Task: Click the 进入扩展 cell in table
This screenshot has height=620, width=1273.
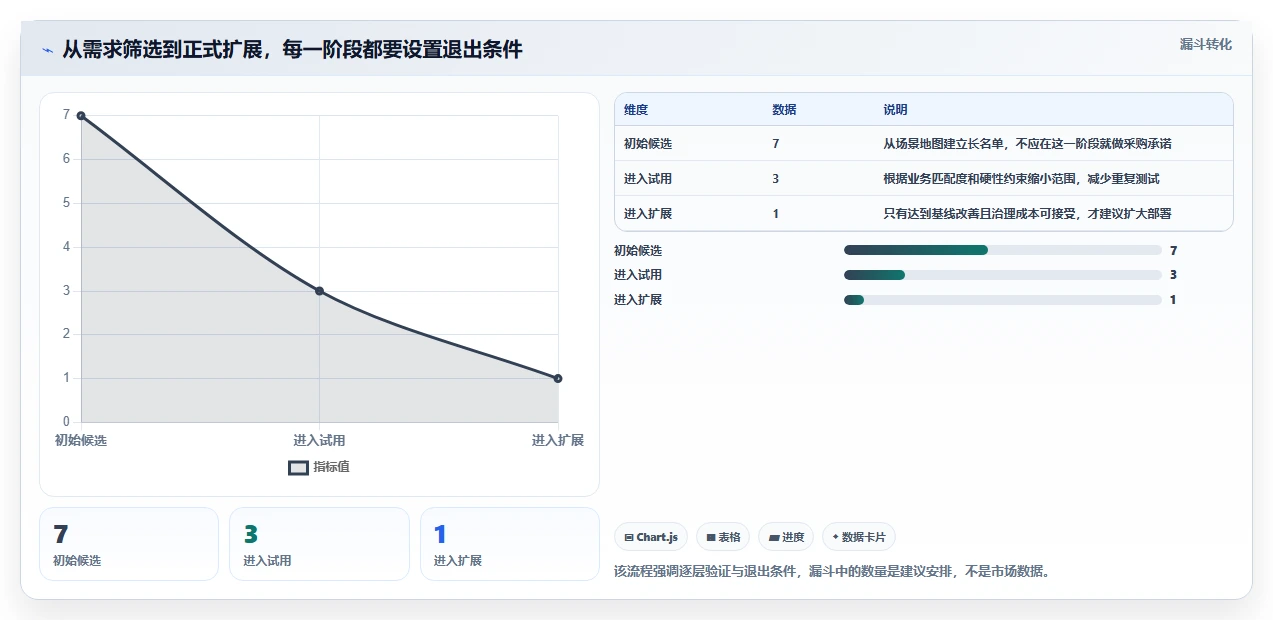Action: click(x=648, y=214)
